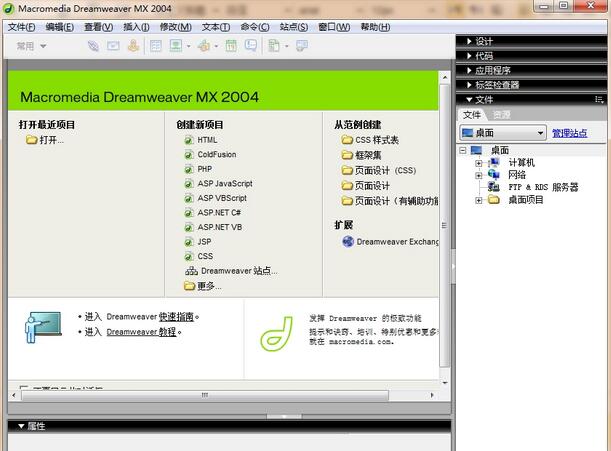Expand the 计算机 tree node
The image size is (611, 451).
pyautogui.click(x=479, y=163)
